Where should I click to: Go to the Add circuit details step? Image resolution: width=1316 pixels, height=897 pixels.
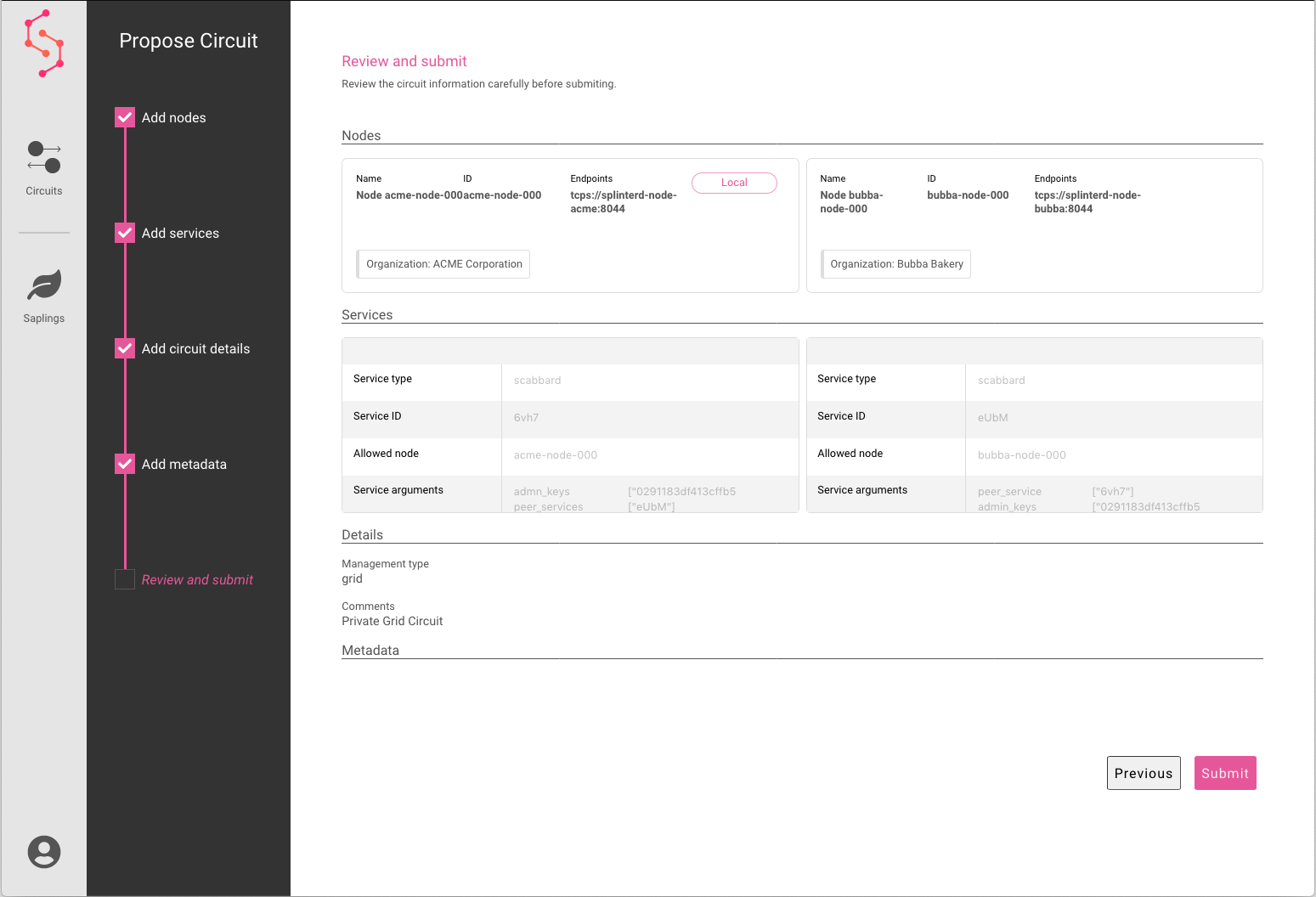tap(195, 349)
